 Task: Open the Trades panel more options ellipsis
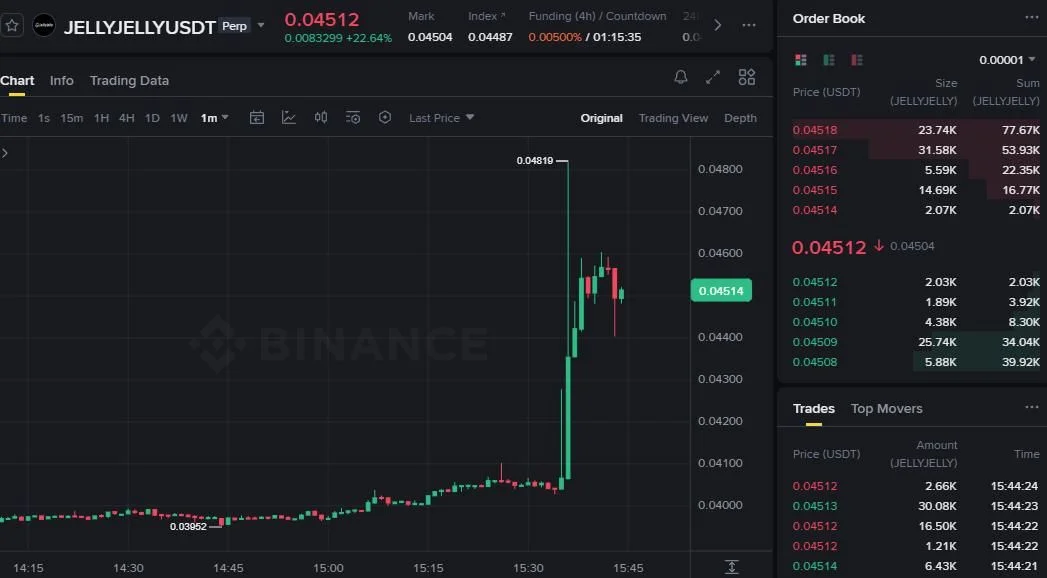(1032, 408)
